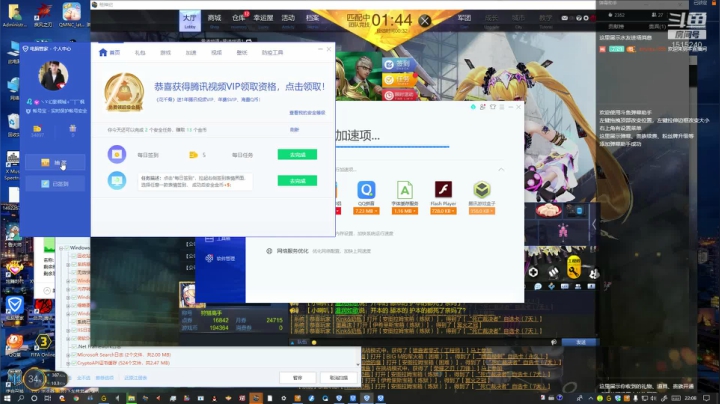Click the green 去完成 button for 每日签到

coord(297,155)
